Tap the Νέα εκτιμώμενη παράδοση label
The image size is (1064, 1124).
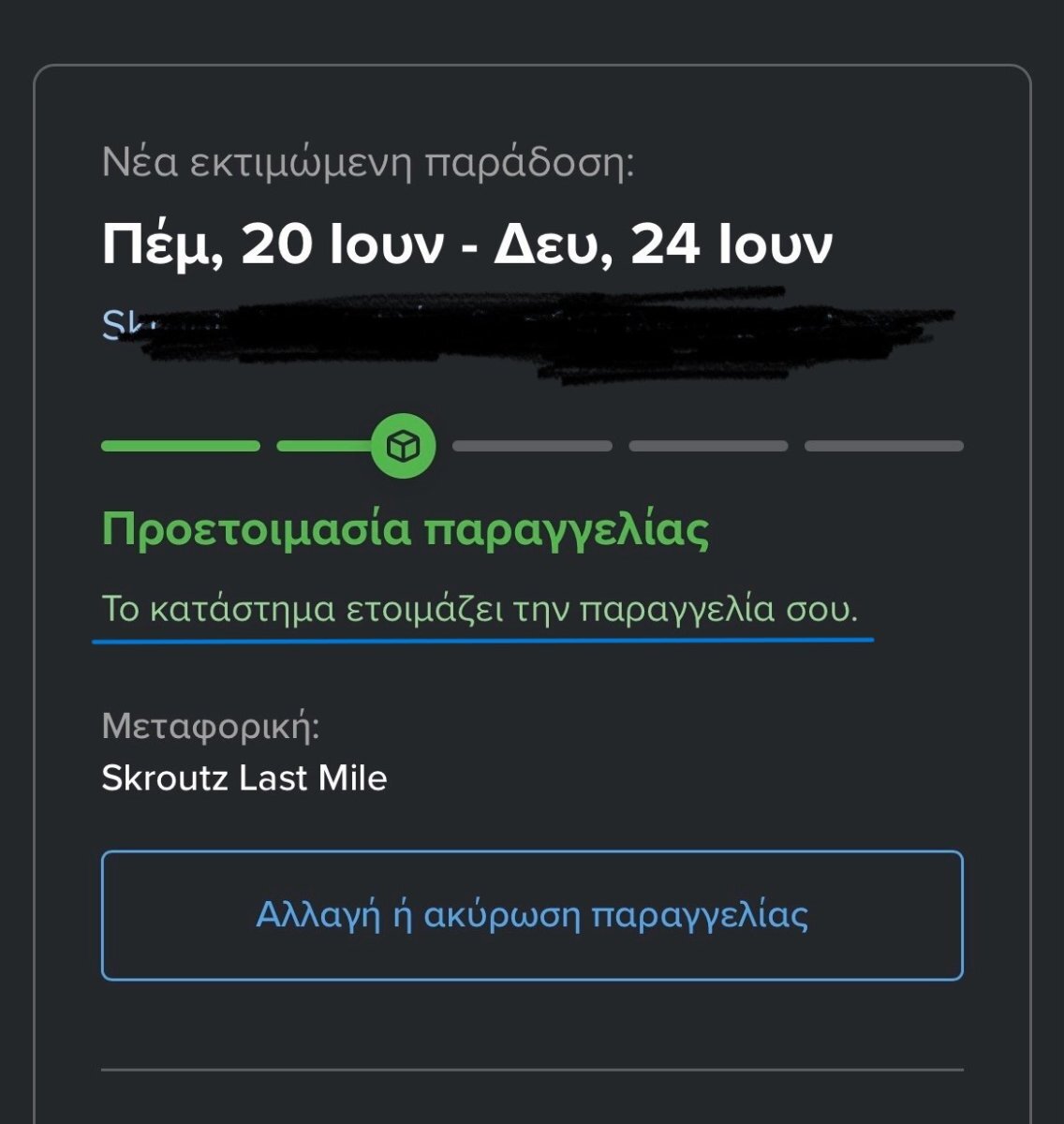click(x=368, y=163)
